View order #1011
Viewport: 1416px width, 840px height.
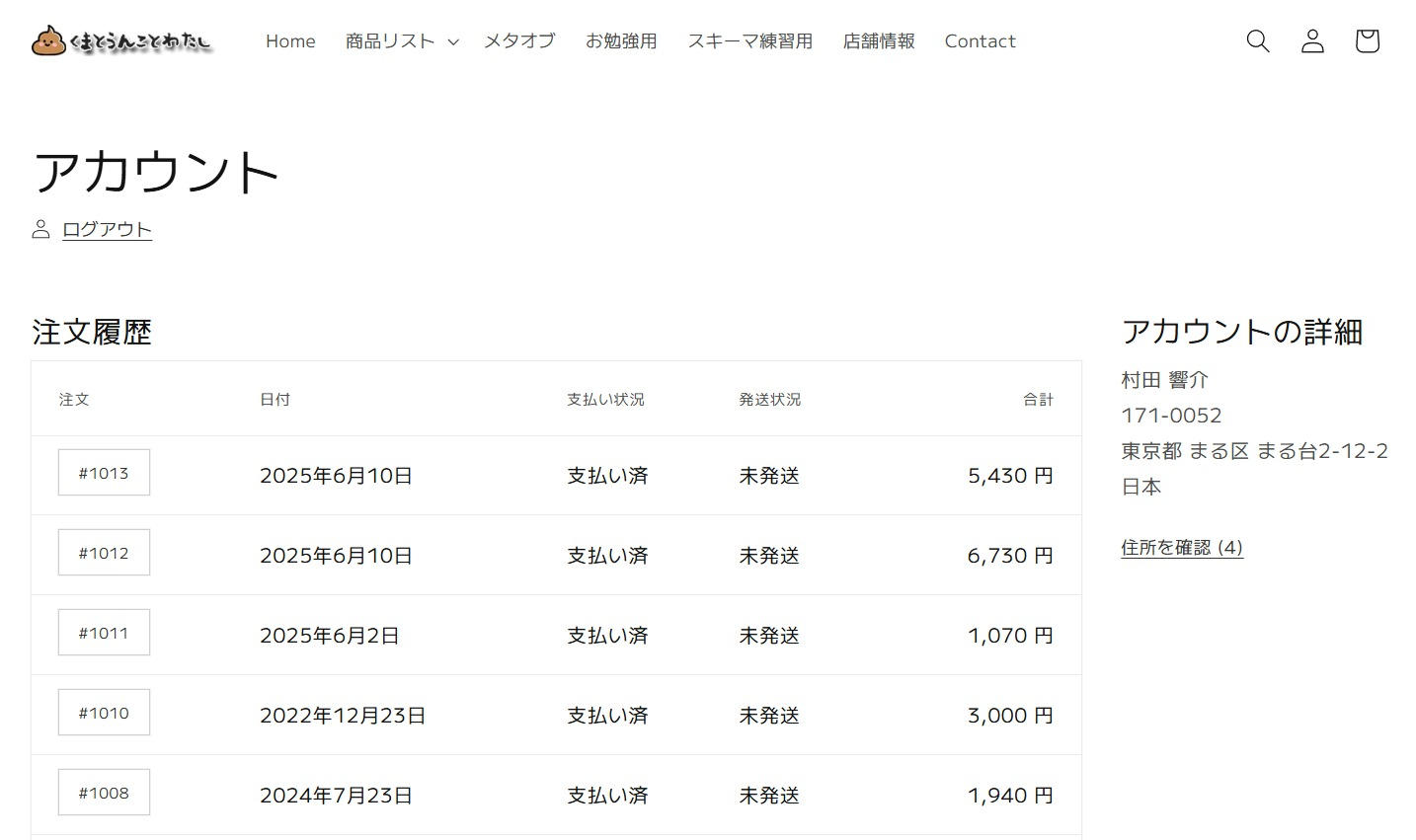104,633
